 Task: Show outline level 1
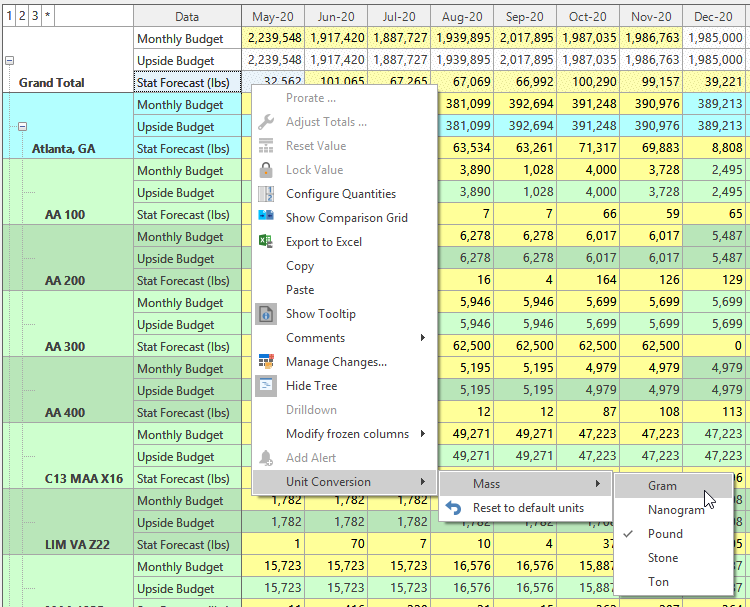coord(9,16)
